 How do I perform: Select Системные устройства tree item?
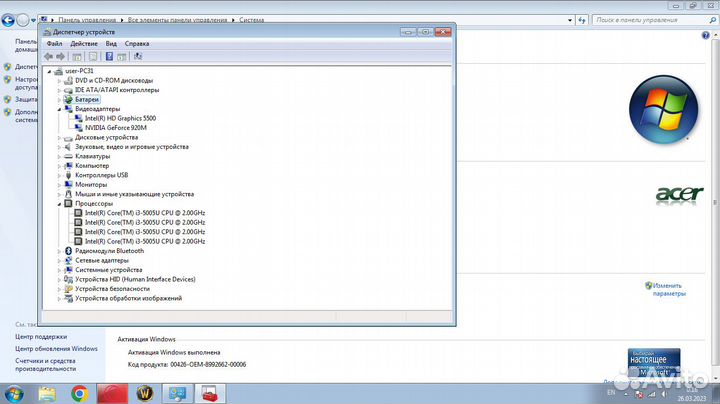coord(109,270)
